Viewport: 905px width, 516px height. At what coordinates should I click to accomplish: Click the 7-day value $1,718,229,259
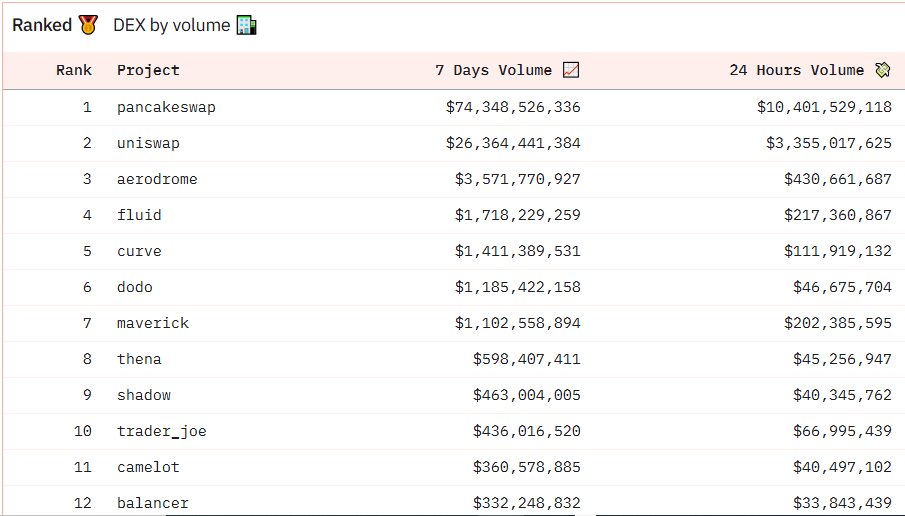click(x=518, y=215)
